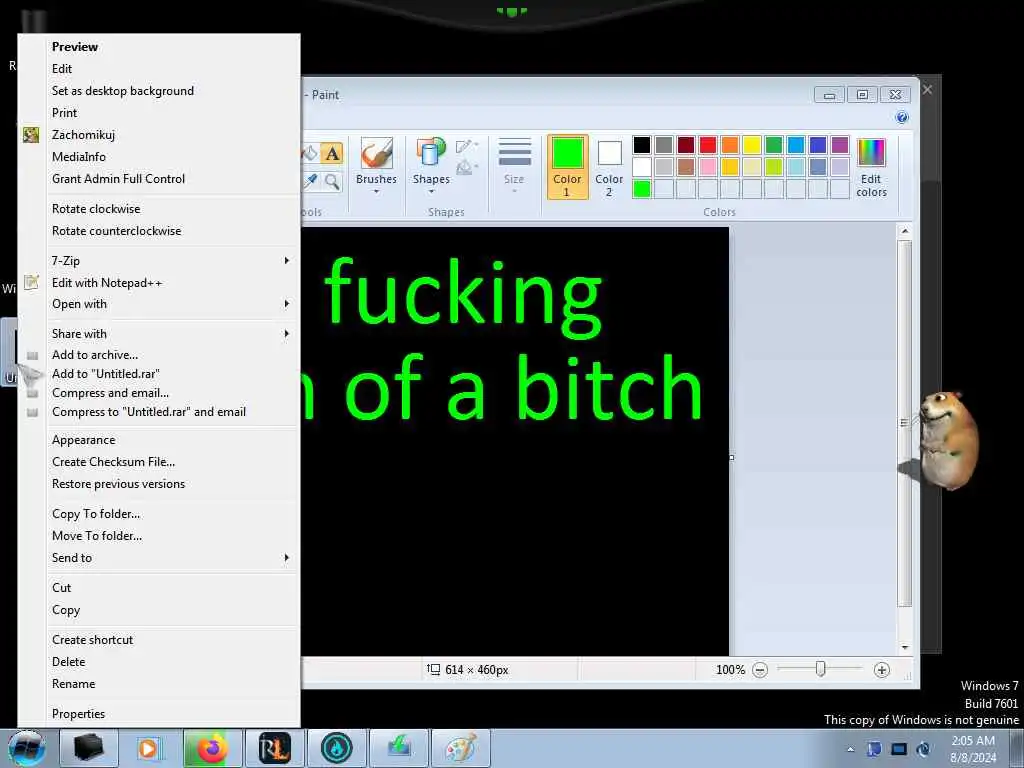The height and width of the screenshot is (768, 1024).
Task: Open the Shapes gallery in Paint
Action: (431, 165)
